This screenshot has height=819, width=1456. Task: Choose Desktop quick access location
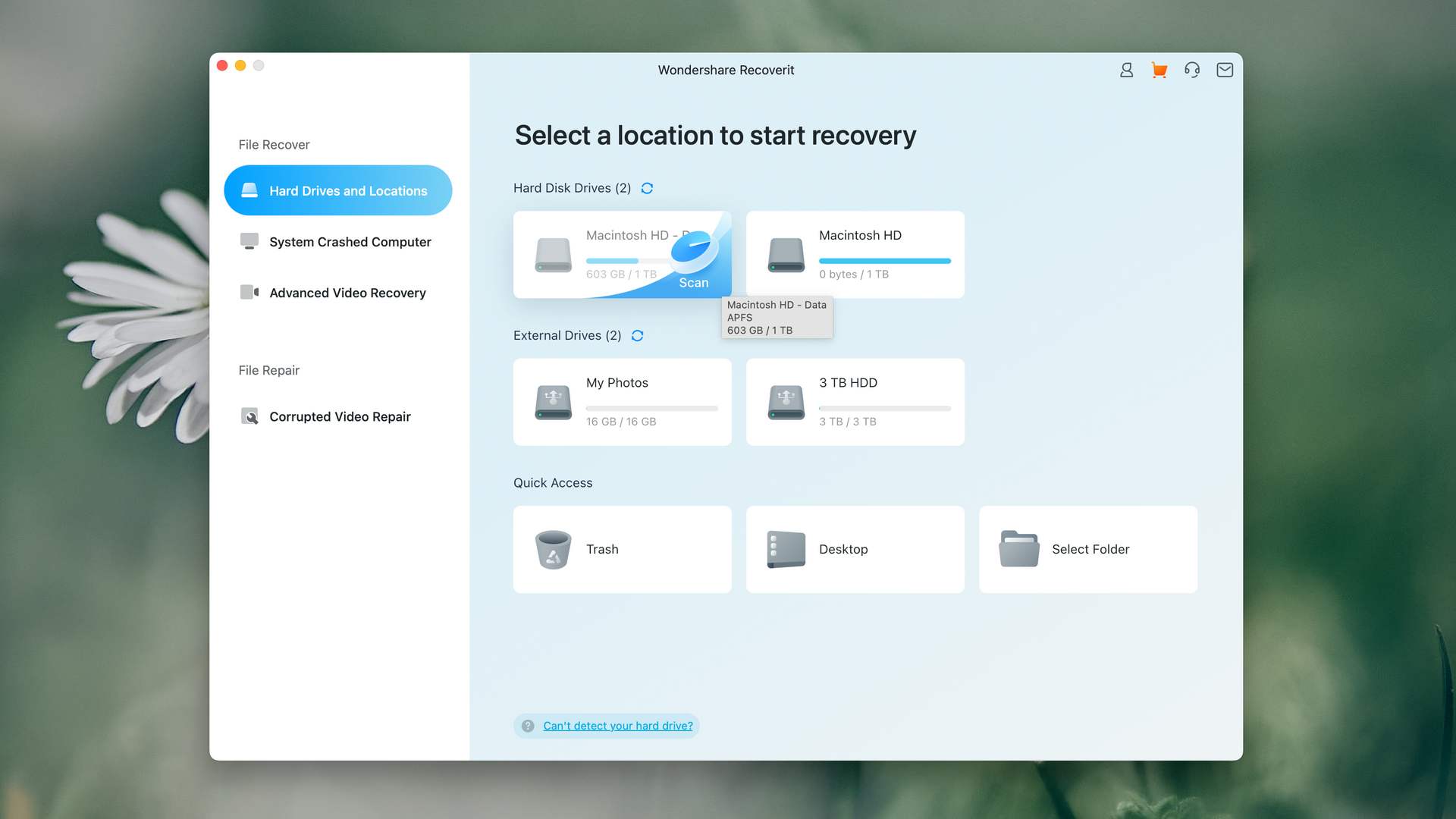point(855,549)
